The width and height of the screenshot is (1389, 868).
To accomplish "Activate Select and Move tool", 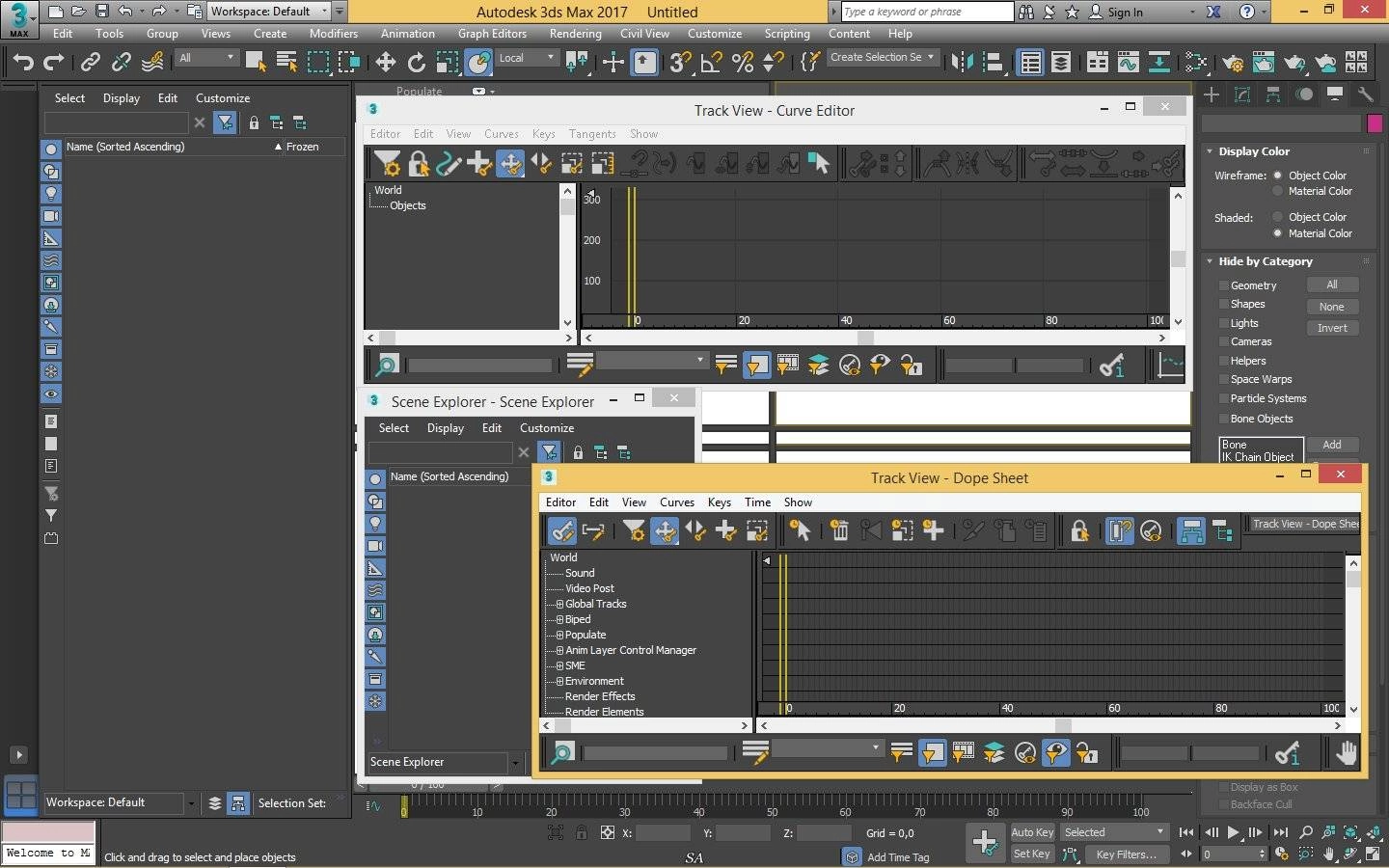I will point(386,63).
